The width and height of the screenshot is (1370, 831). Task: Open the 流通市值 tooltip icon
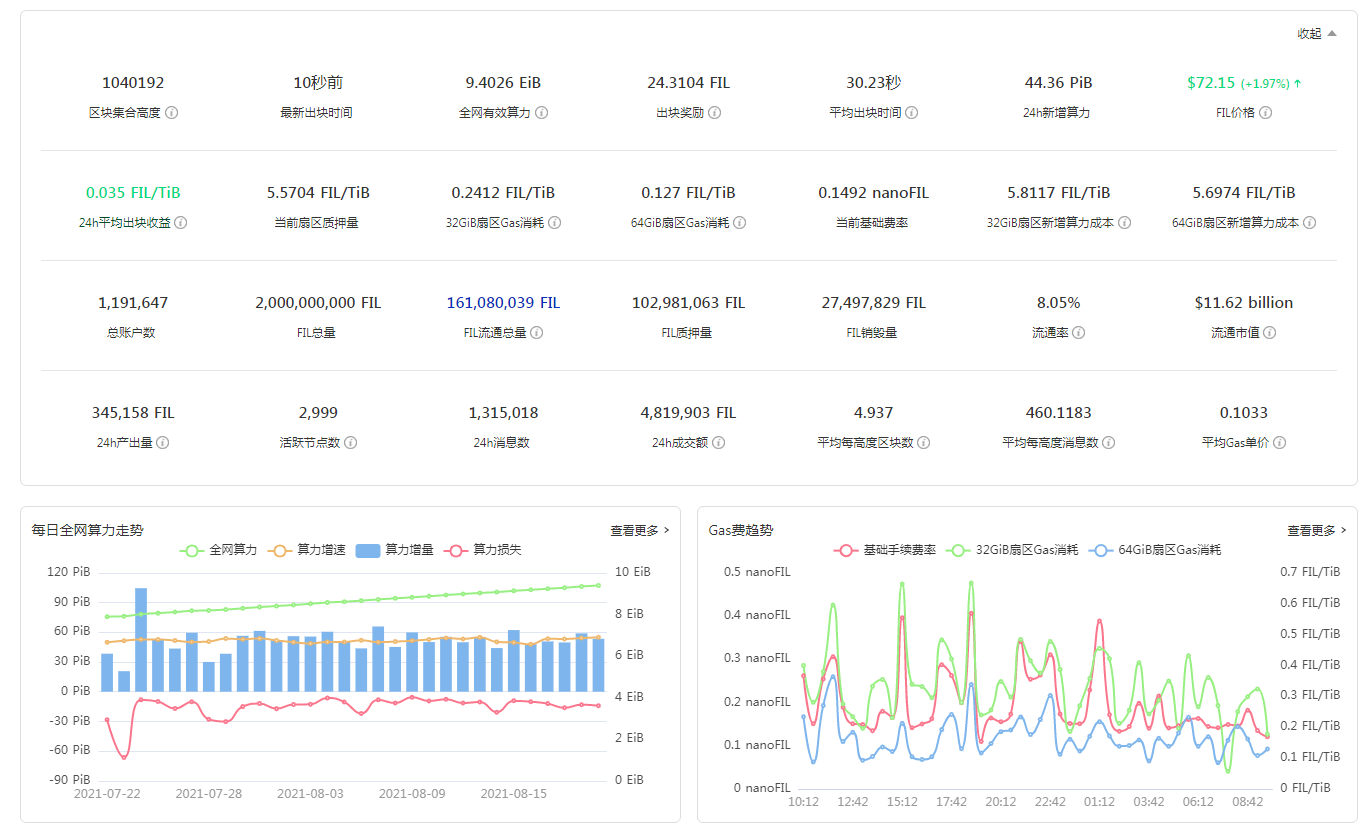tap(1270, 332)
